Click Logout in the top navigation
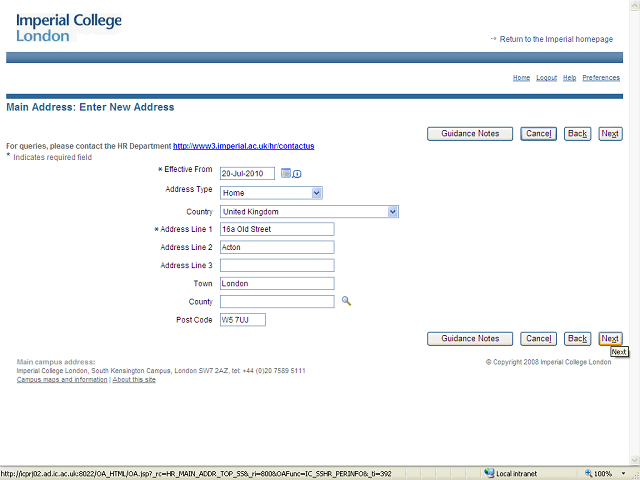 point(546,78)
